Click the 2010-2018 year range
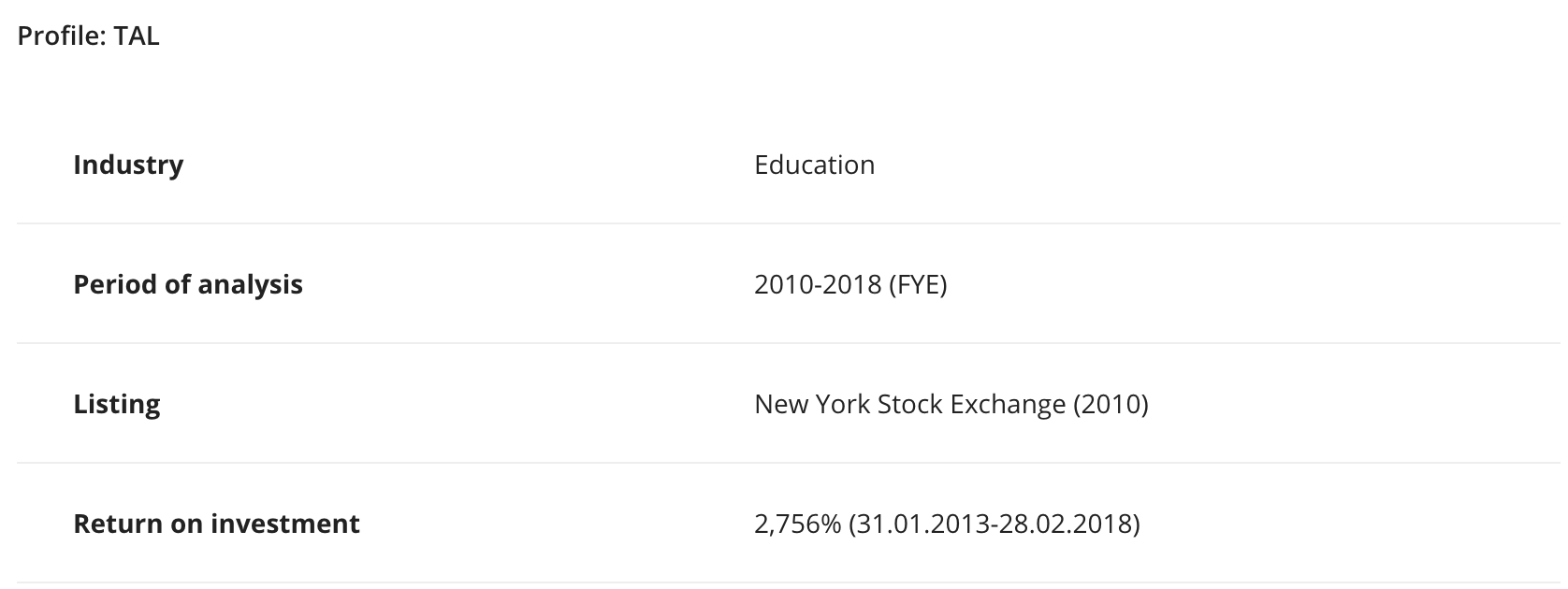The width and height of the screenshot is (1568, 589). click(x=818, y=284)
